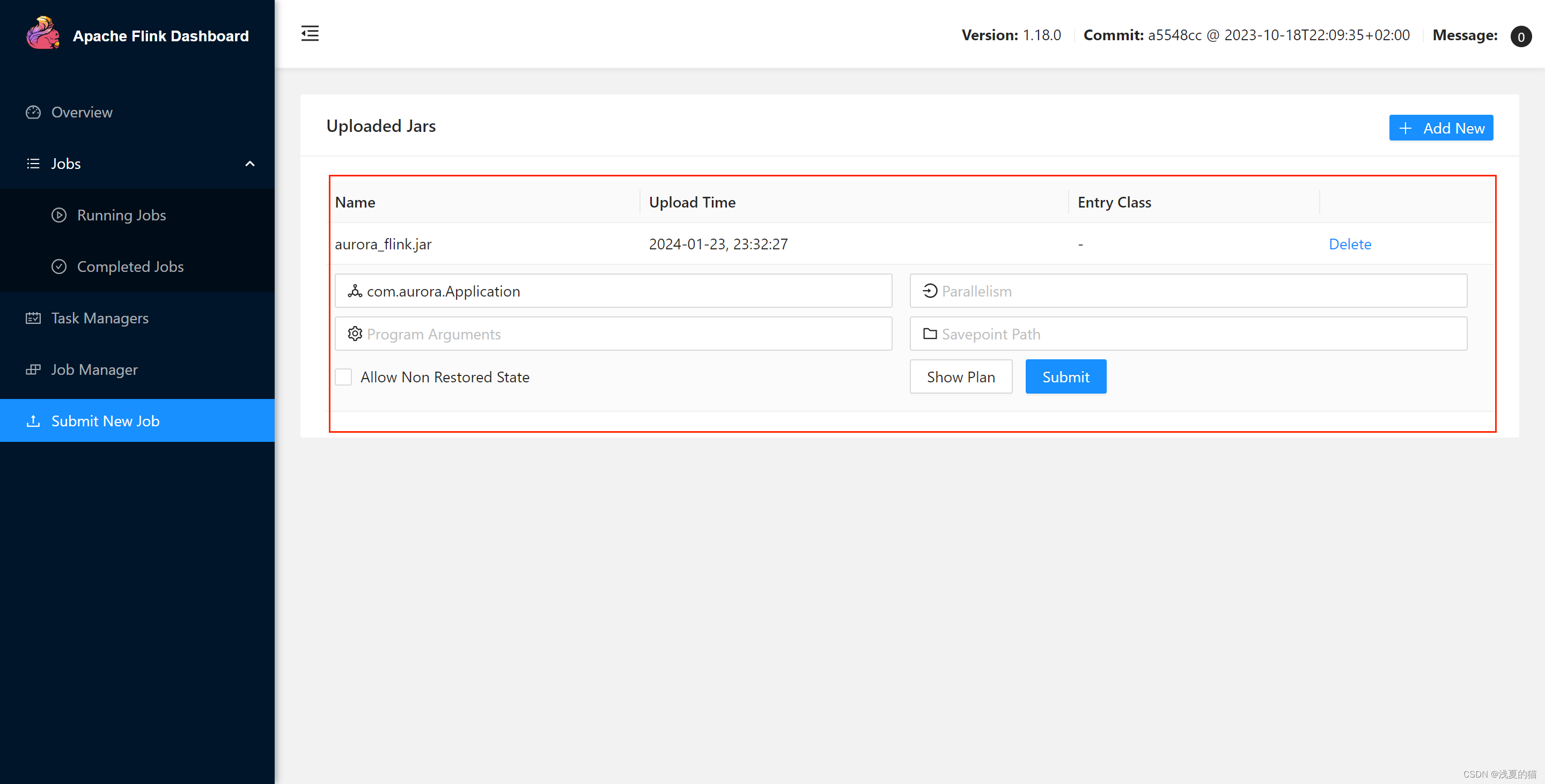Click the Task Managers calendar icon

pos(33,317)
